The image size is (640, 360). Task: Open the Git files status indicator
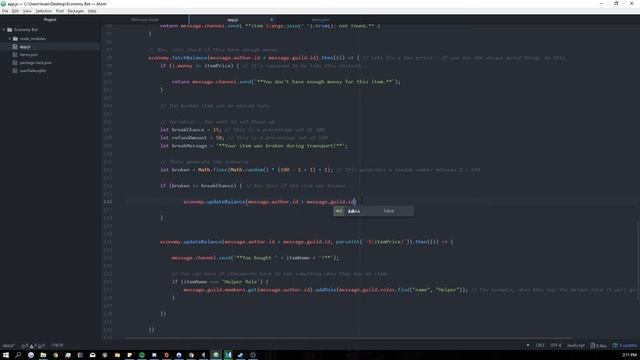(598, 345)
